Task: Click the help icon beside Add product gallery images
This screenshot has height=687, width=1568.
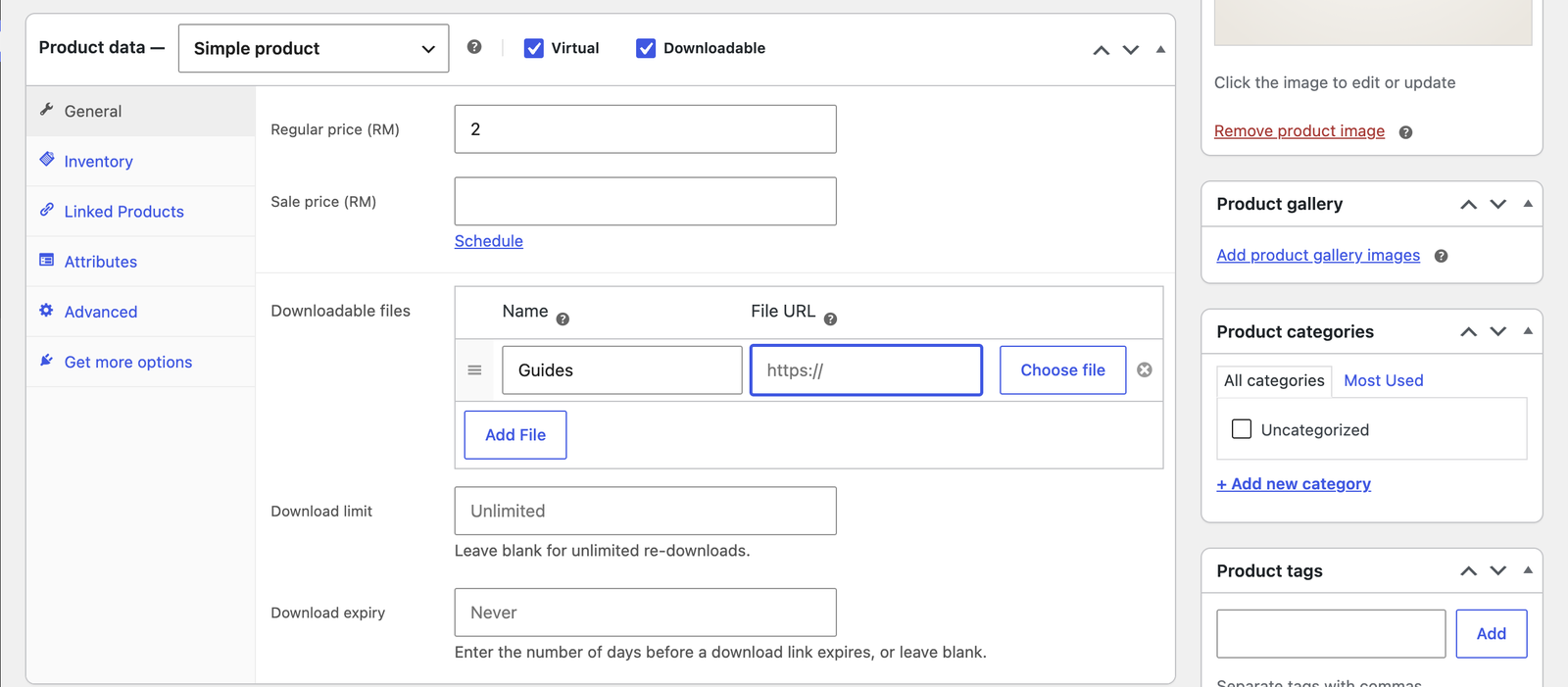Action: point(1441,256)
